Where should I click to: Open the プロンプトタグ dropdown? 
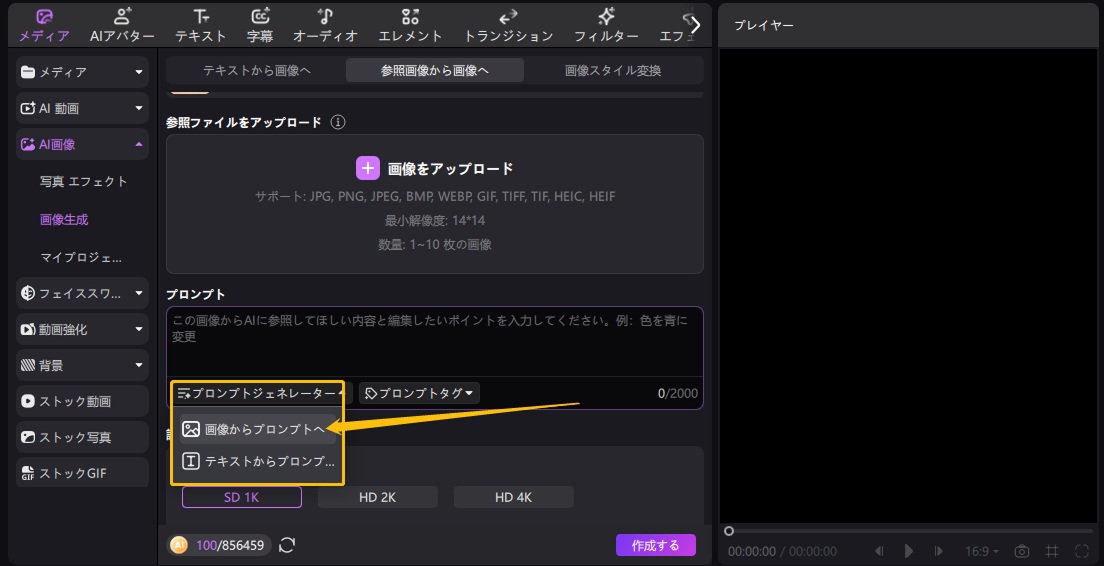click(x=419, y=393)
